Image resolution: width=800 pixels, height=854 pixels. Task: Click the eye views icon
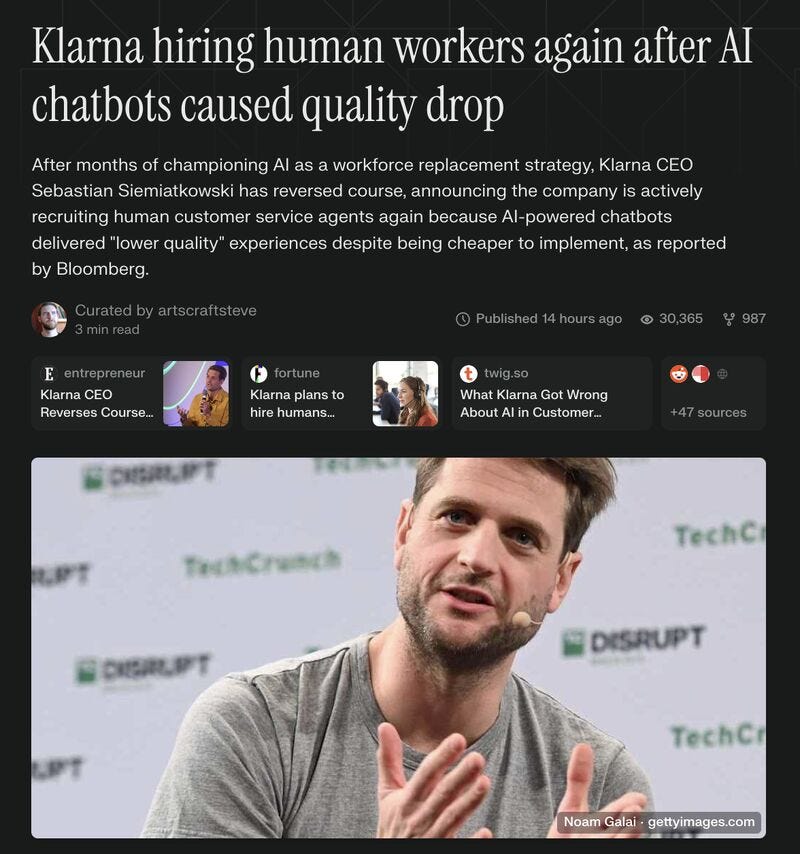tap(646, 319)
